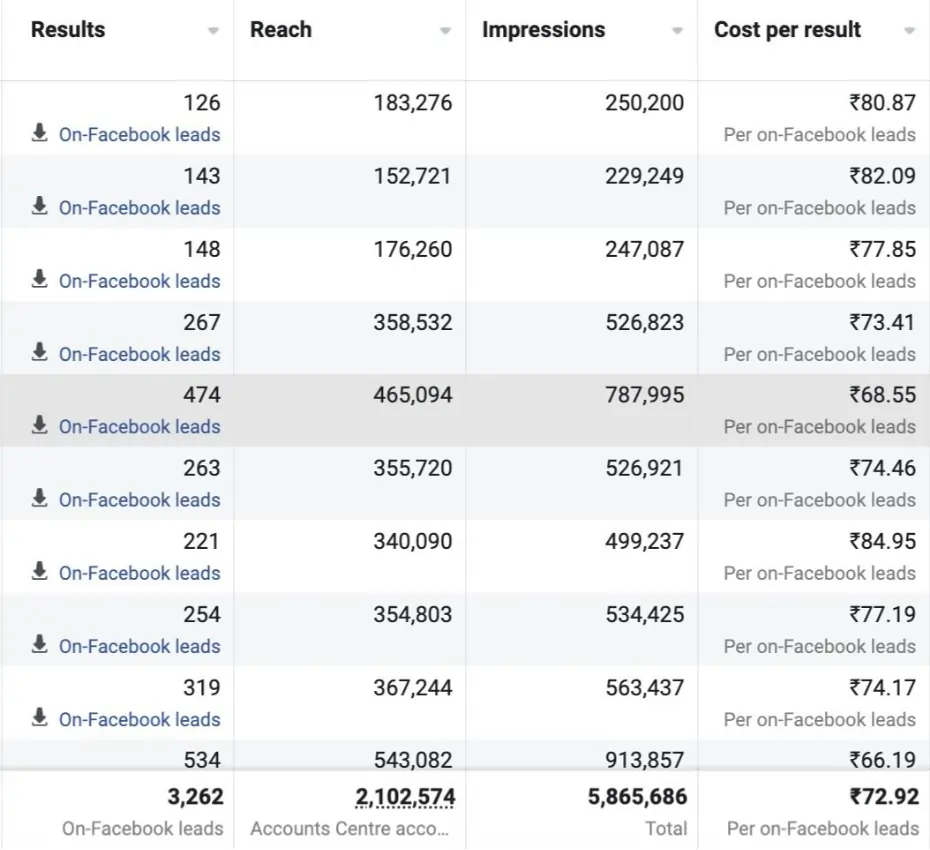Select reach value 367,244
The height and width of the screenshot is (850, 930).
click(413, 687)
